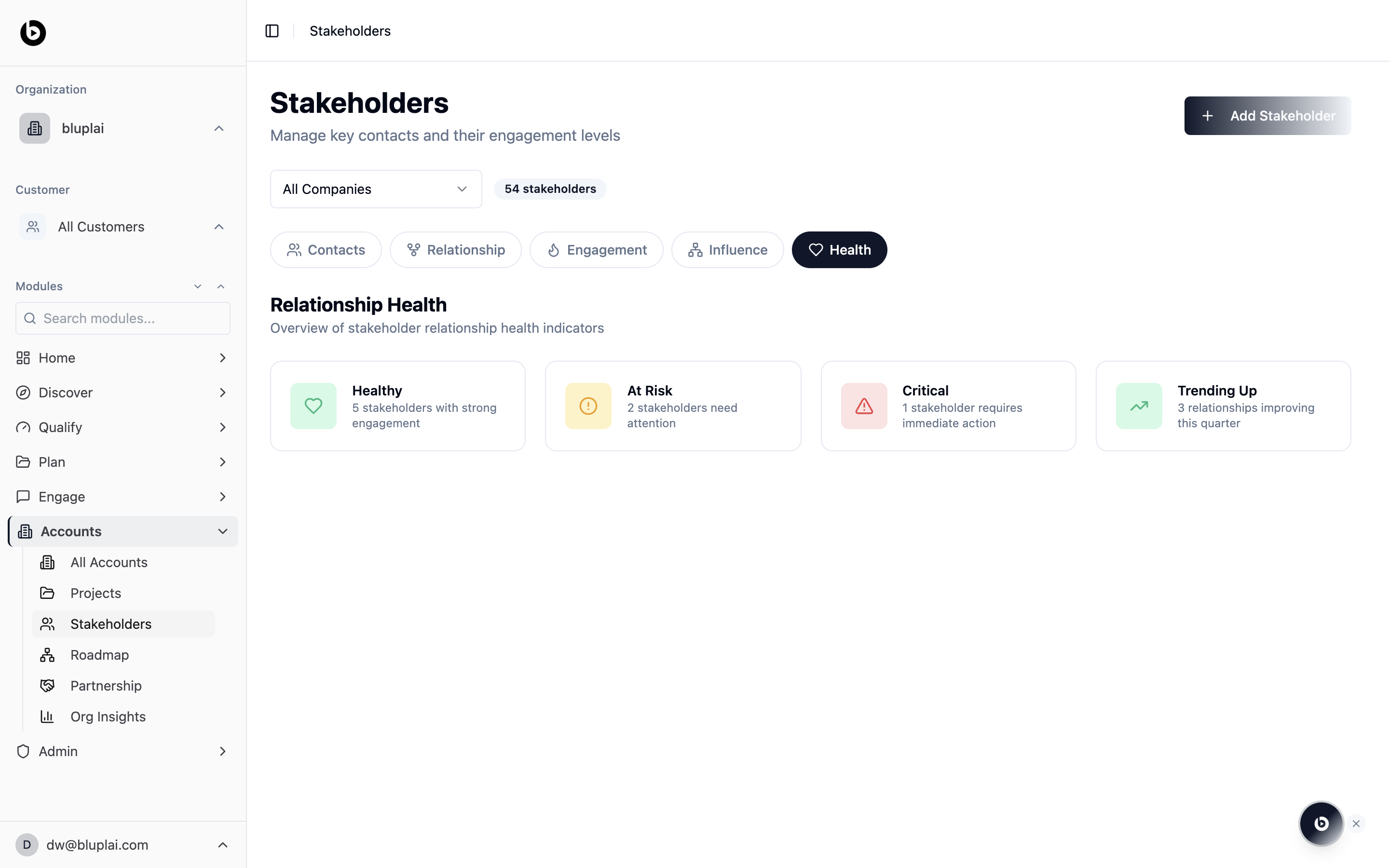The width and height of the screenshot is (1389, 868).
Task: Click the bluplai logo icon in the sidebar header
Action: 33,33
